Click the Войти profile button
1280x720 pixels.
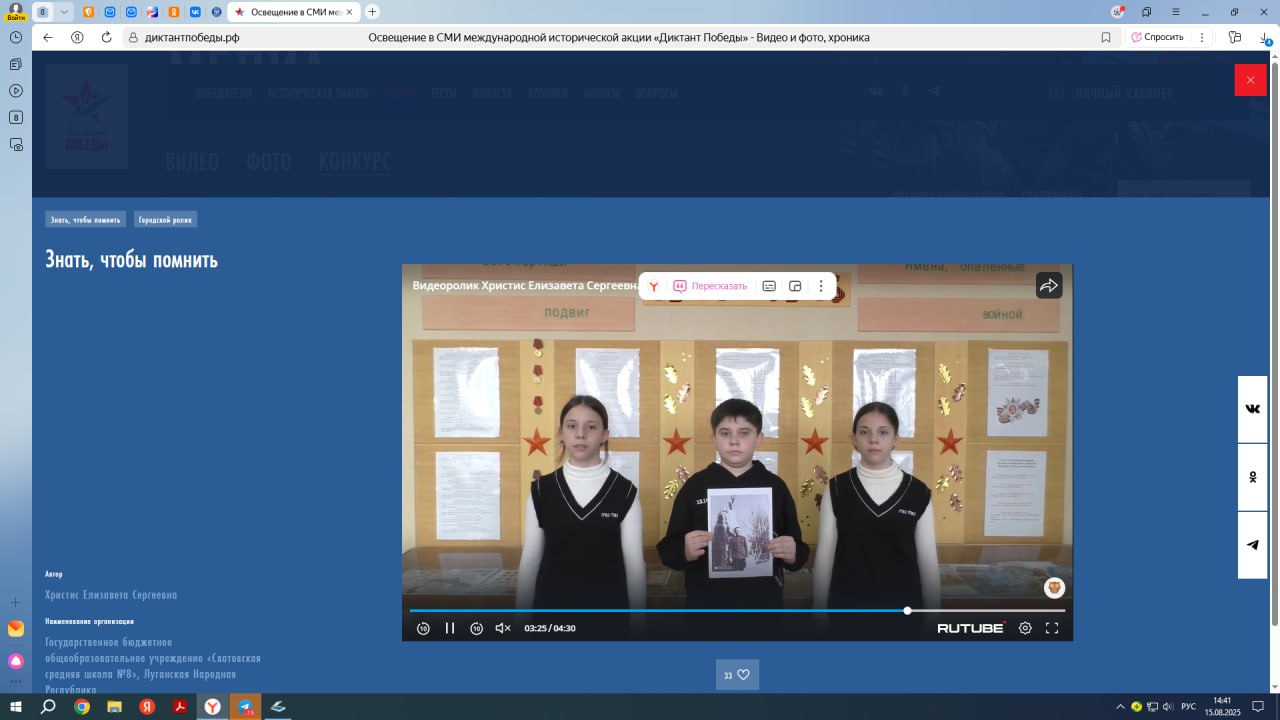pos(16,11)
